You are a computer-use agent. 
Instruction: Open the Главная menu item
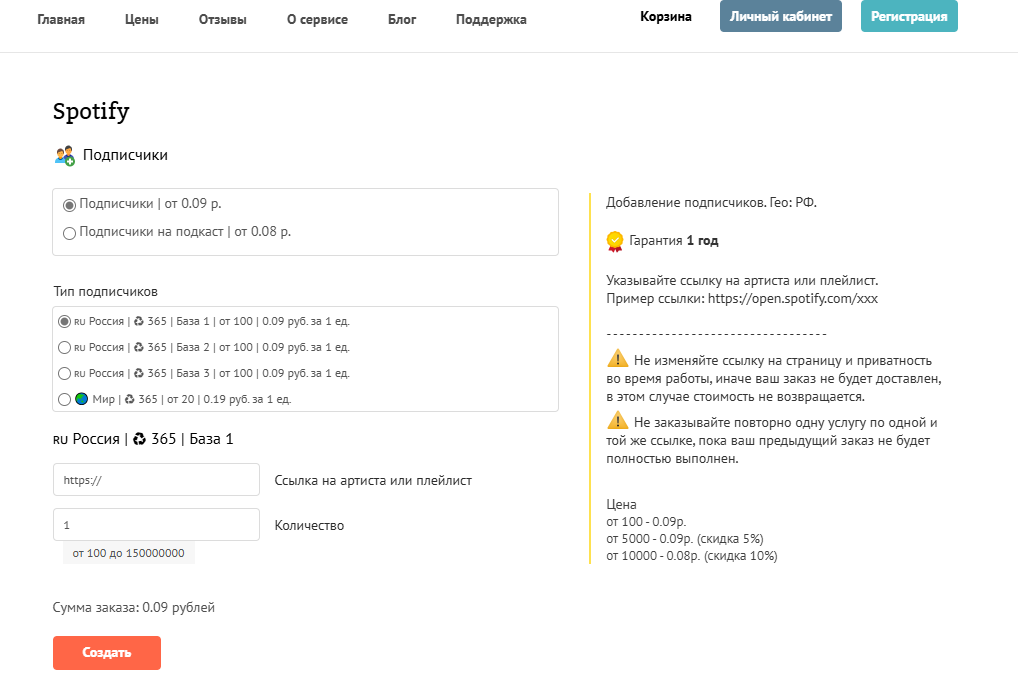point(61,19)
